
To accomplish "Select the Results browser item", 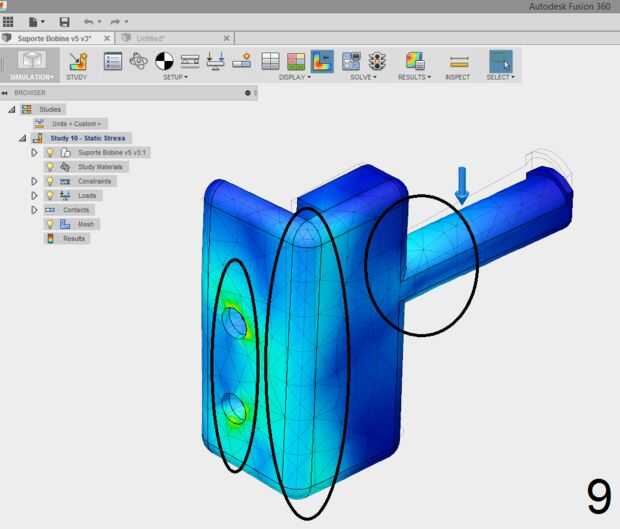I will (x=74, y=238).
